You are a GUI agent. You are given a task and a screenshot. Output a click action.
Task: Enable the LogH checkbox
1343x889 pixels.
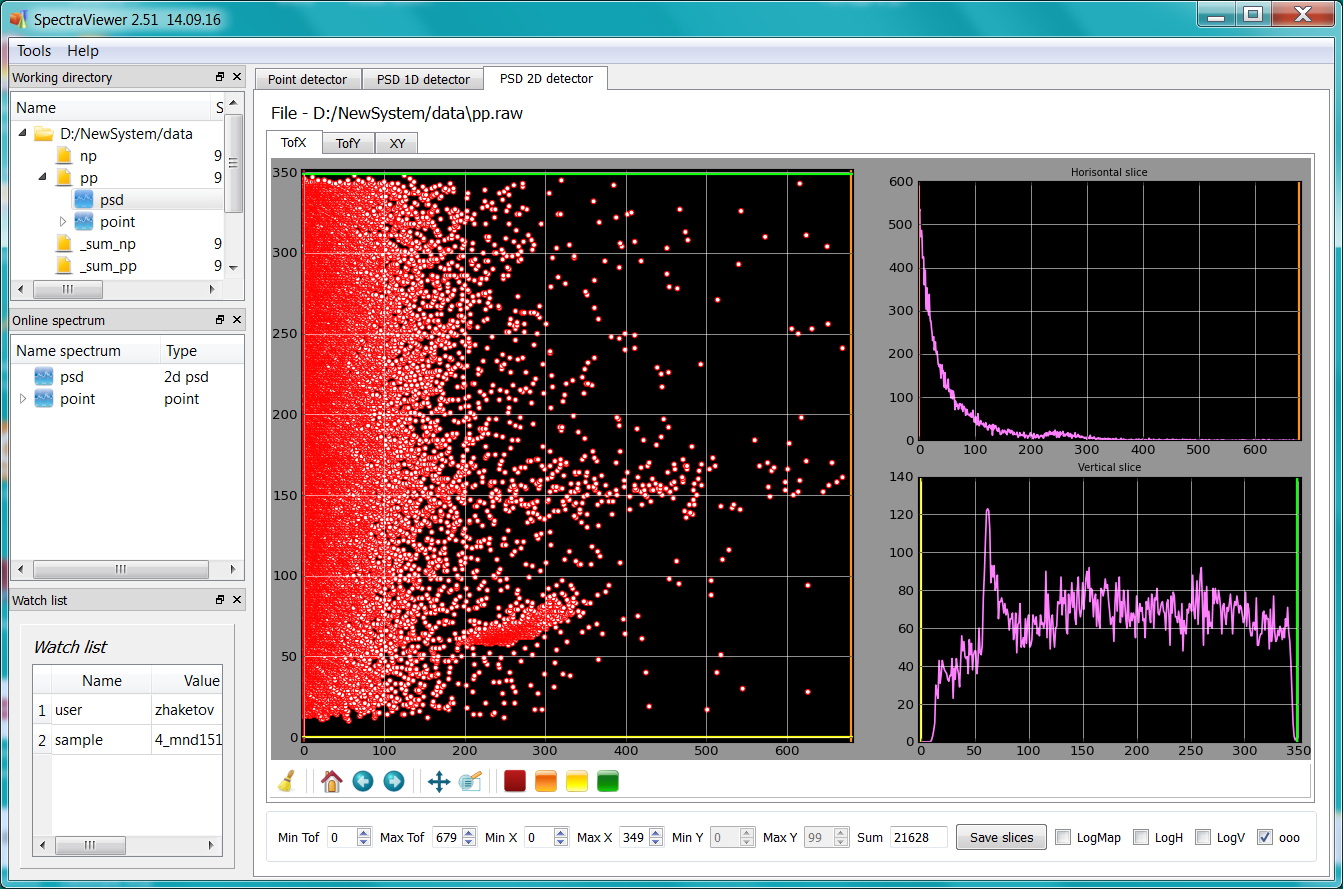pos(1141,837)
